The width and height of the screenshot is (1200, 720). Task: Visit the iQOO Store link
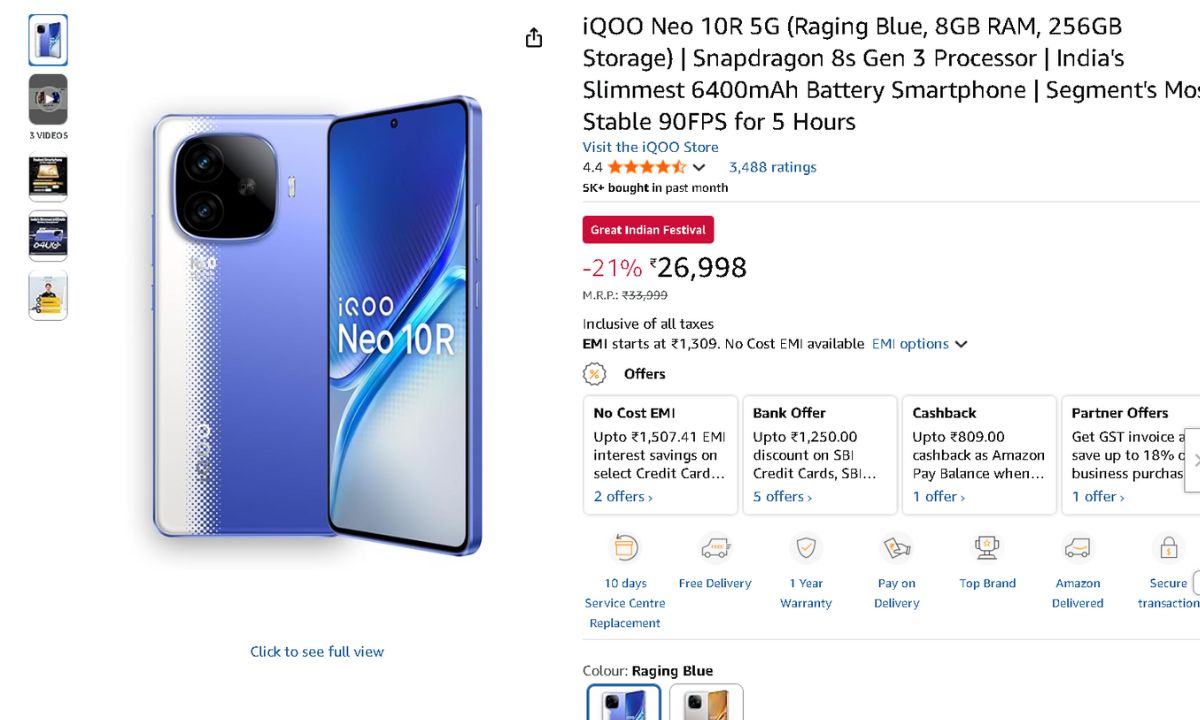coord(650,147)
